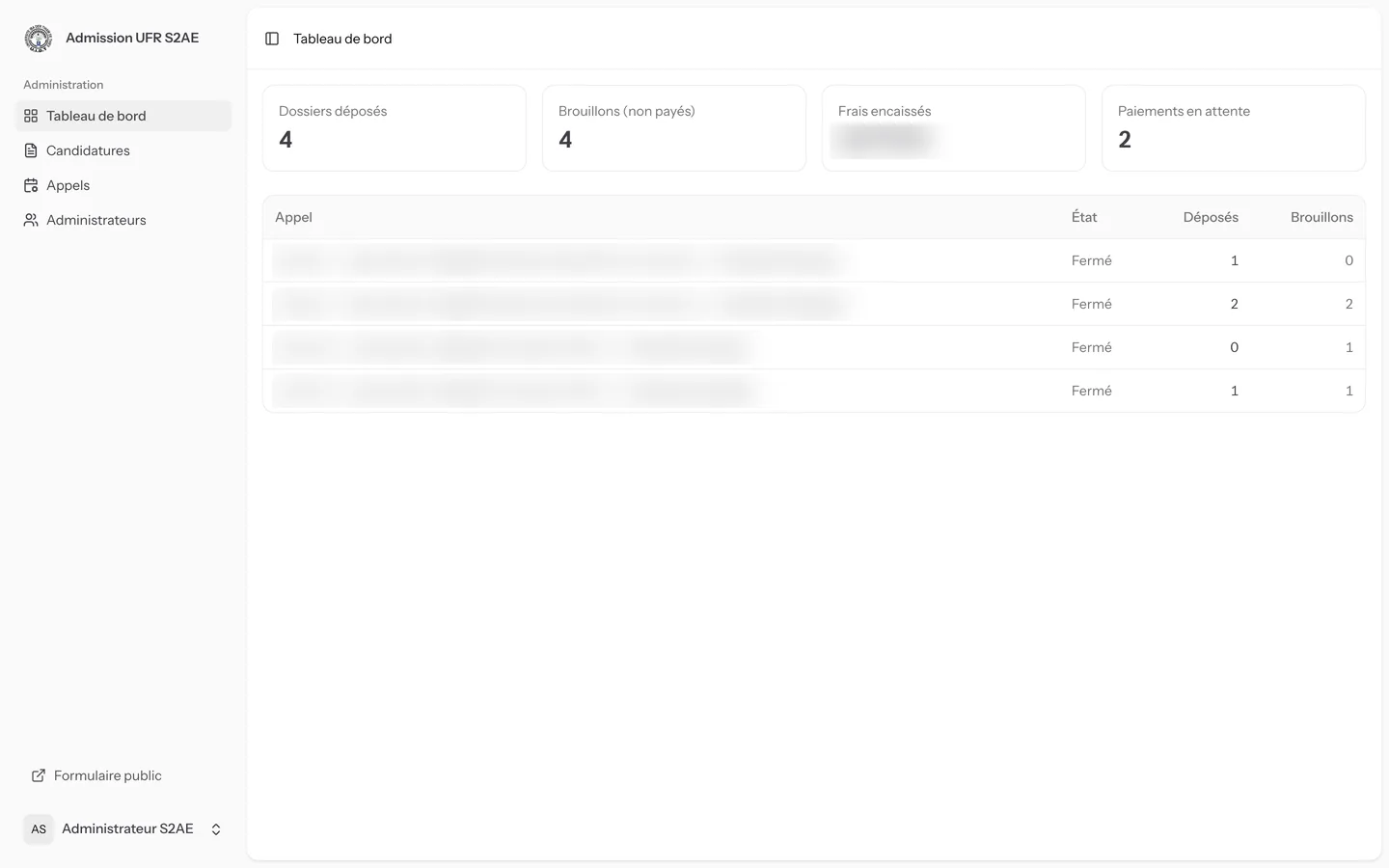
Task: Click the Appels calendar icon
Action: [31, 185]
